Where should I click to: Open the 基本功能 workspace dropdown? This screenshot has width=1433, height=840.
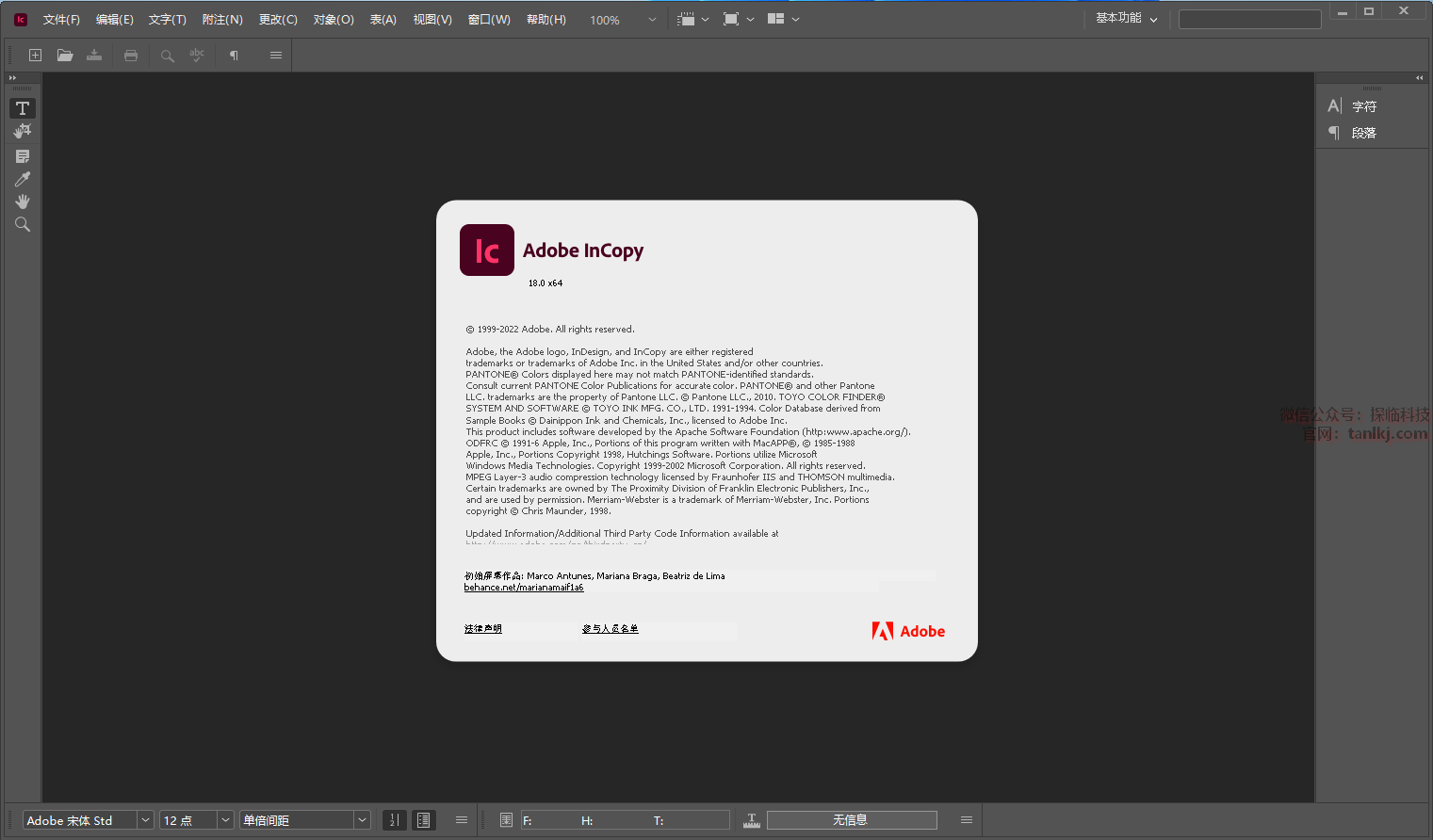point(1126,19)
